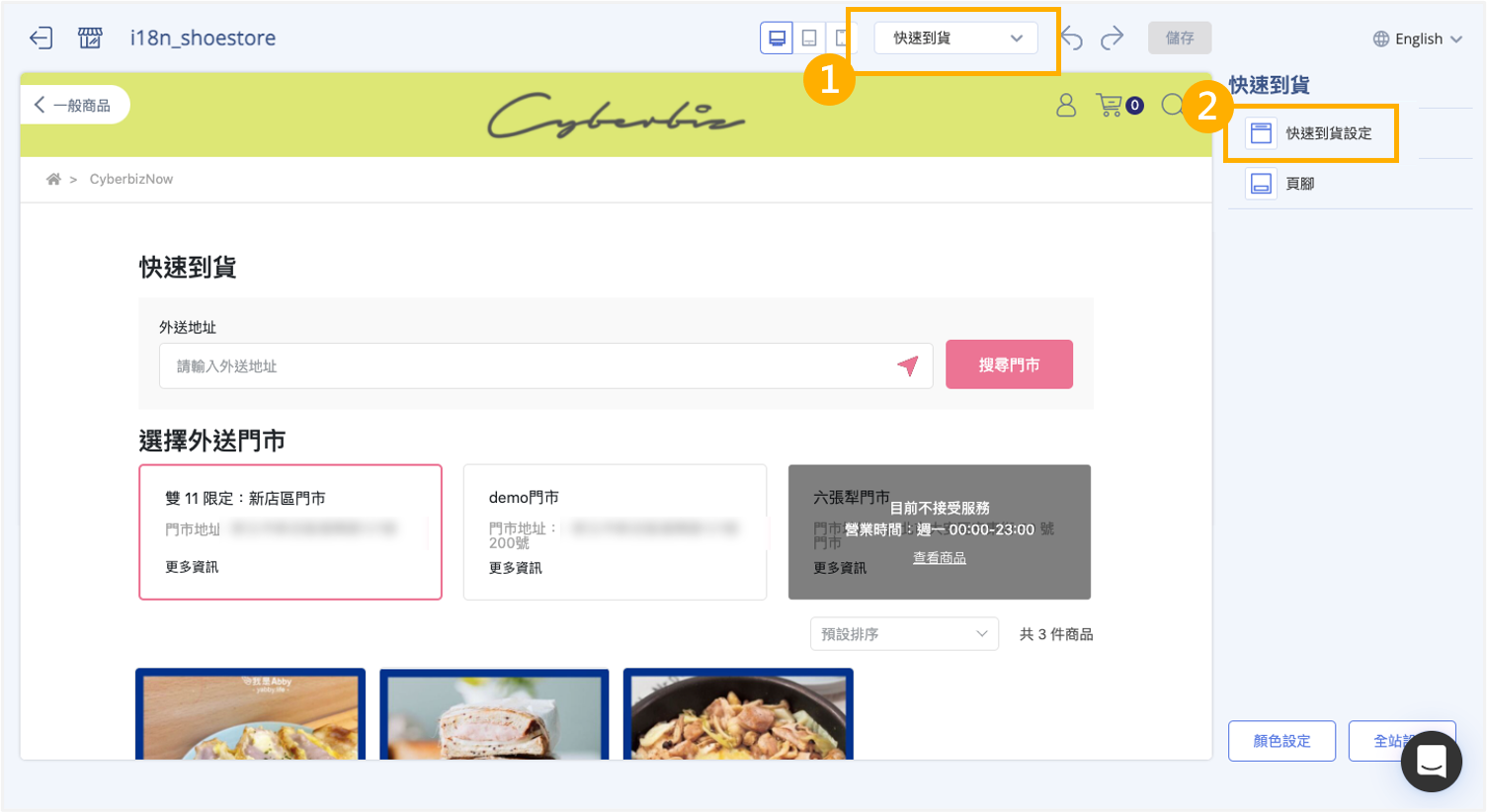
Task: Open the English language dropdown
Action: click(x=1418, y=39)
